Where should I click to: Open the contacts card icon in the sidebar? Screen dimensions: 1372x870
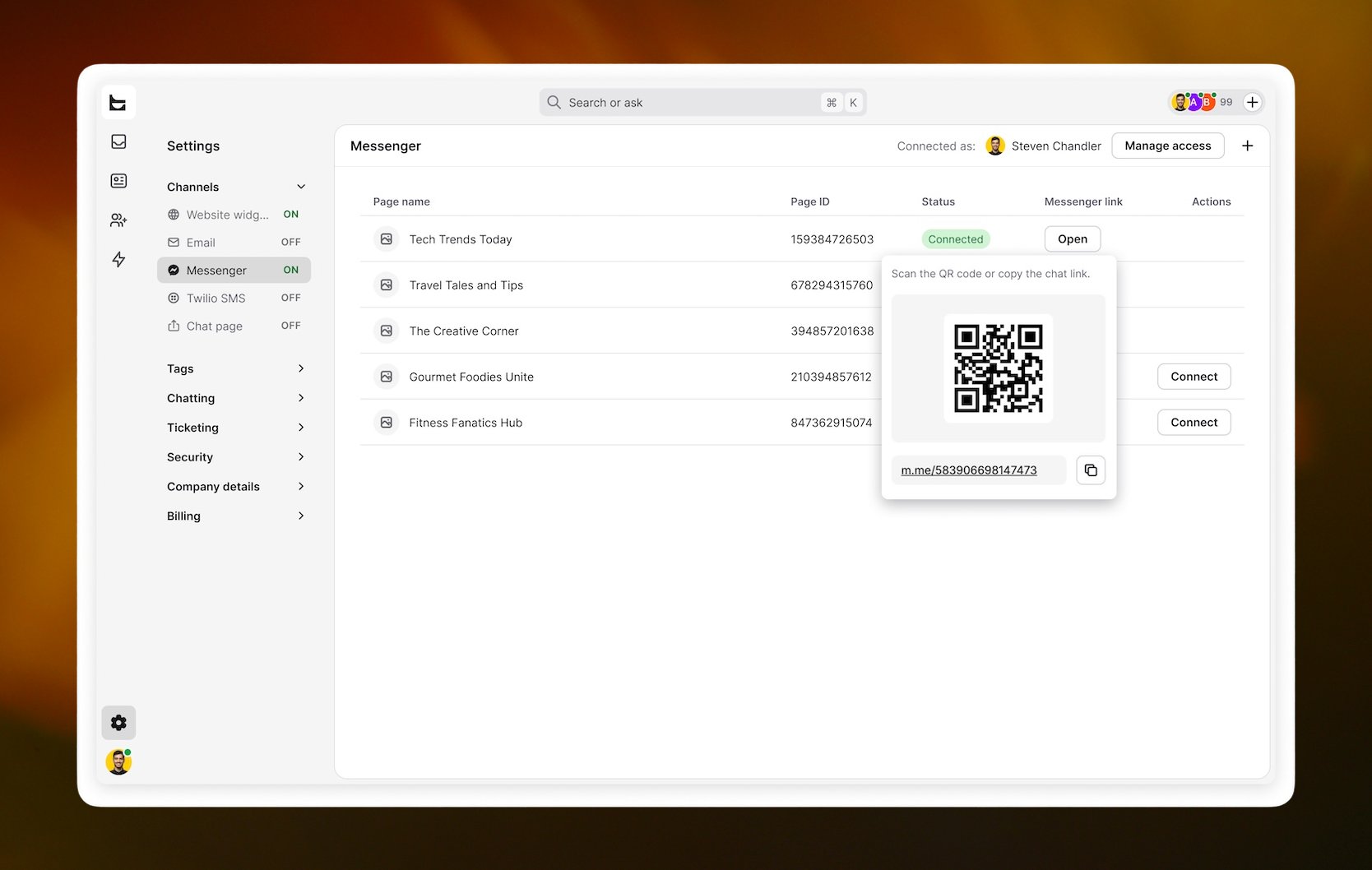point(118,181)
